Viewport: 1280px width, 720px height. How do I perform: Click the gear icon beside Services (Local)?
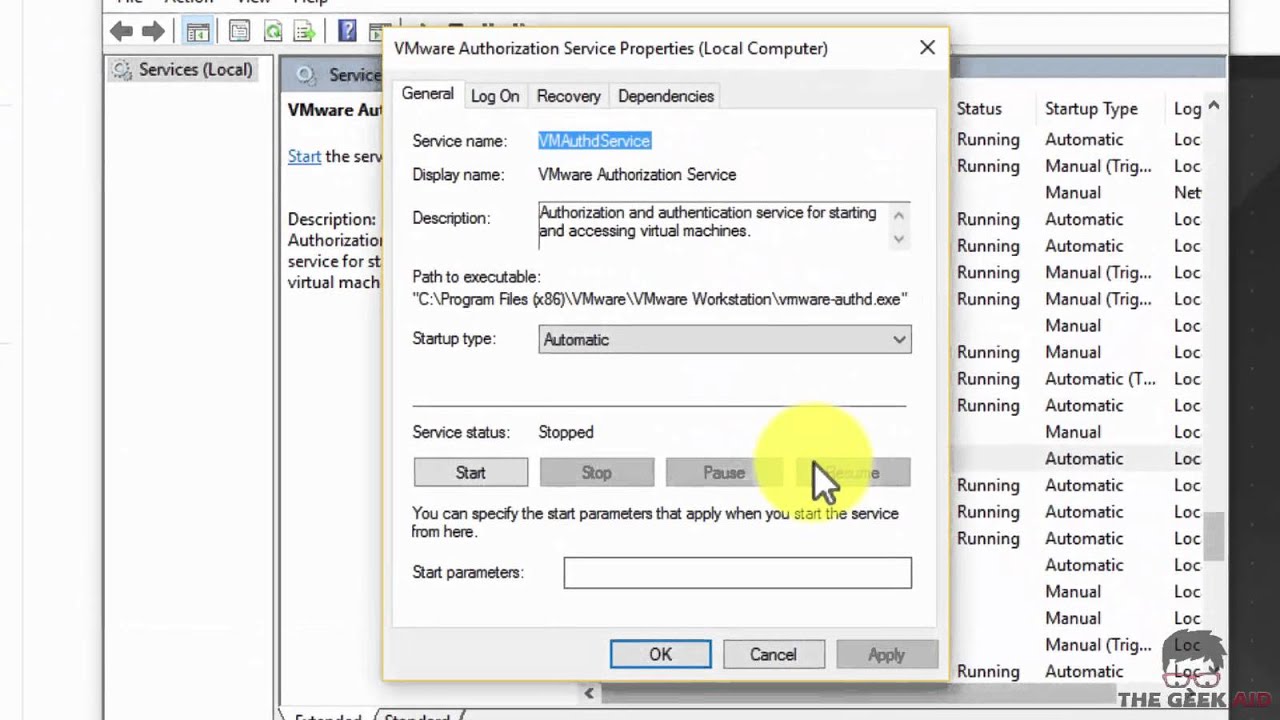pyautogui.click(x=122, y=70)
